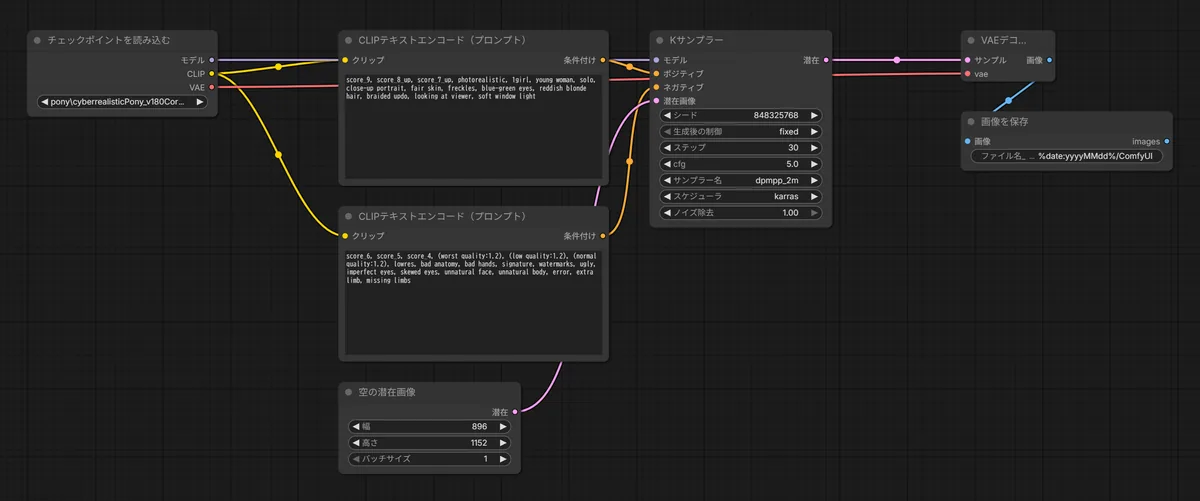1200x501 pixels.
Task: Decrease 幅 with its left arrow
Action: coord(355,426)
